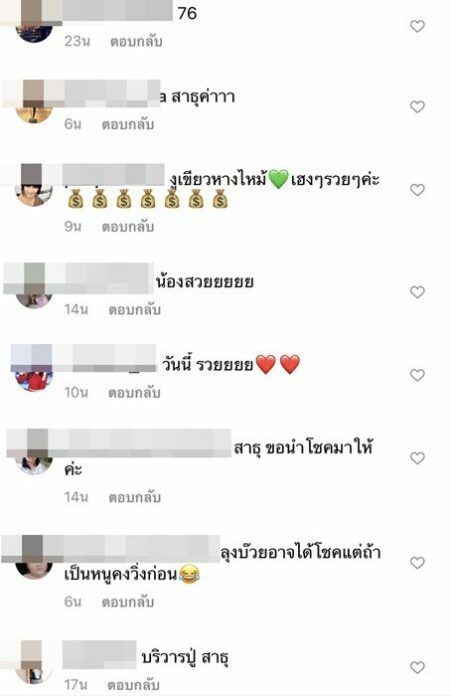Reply to the 23น comment
Viewport: 451px width, 696px height.
click(x=136, y=42)
